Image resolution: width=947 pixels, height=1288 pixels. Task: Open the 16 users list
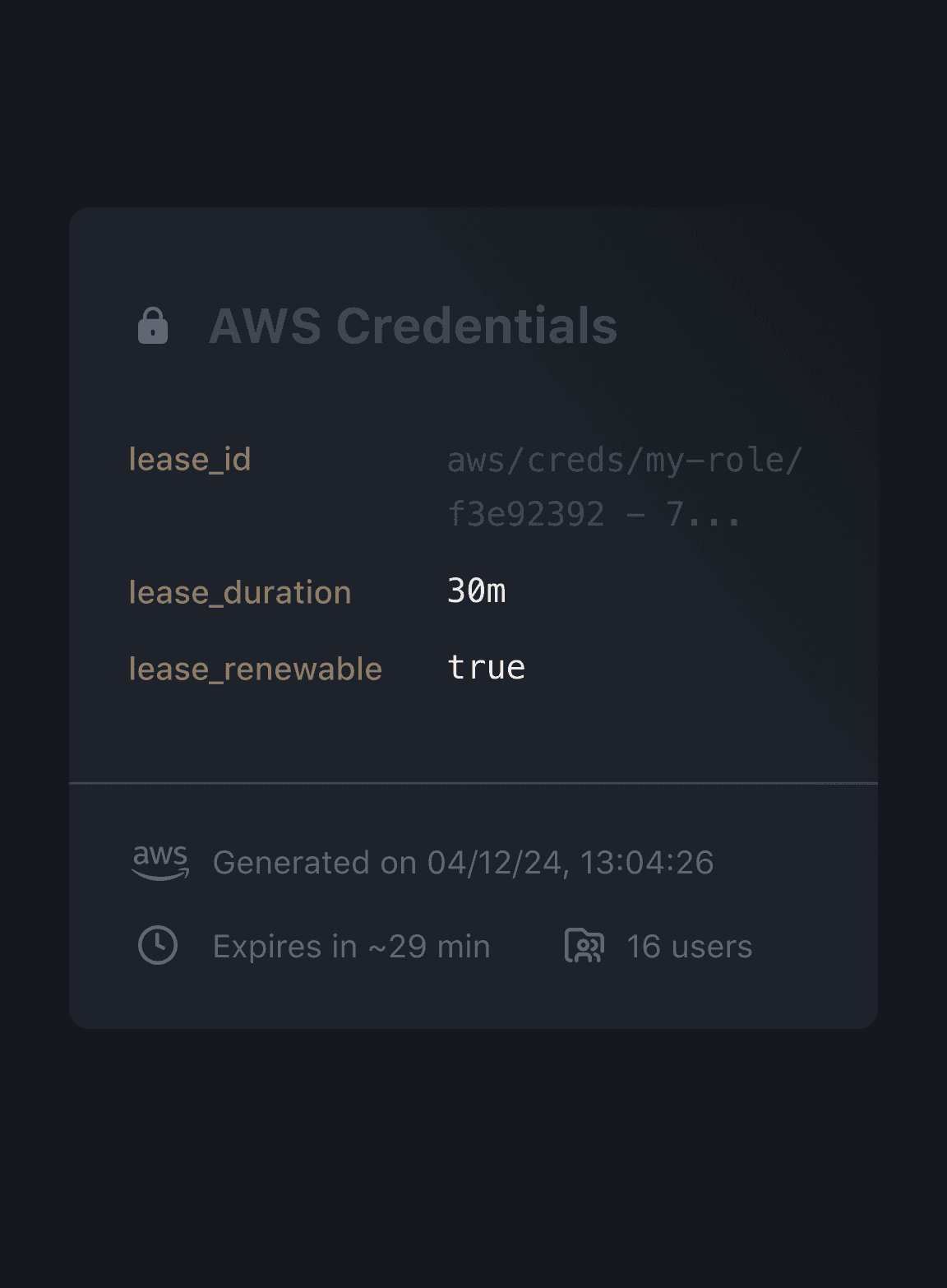coord(689,947)
